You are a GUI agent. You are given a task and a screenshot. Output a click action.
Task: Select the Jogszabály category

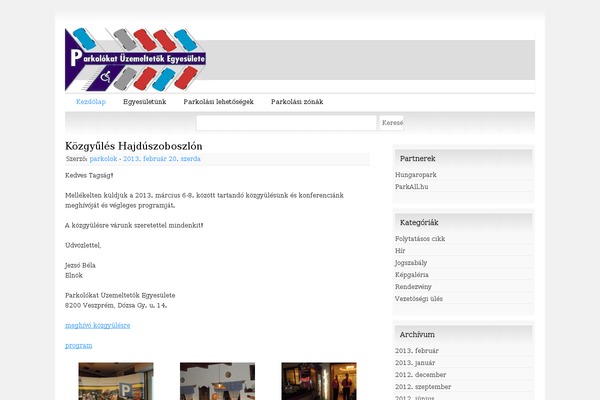[411, 263]
